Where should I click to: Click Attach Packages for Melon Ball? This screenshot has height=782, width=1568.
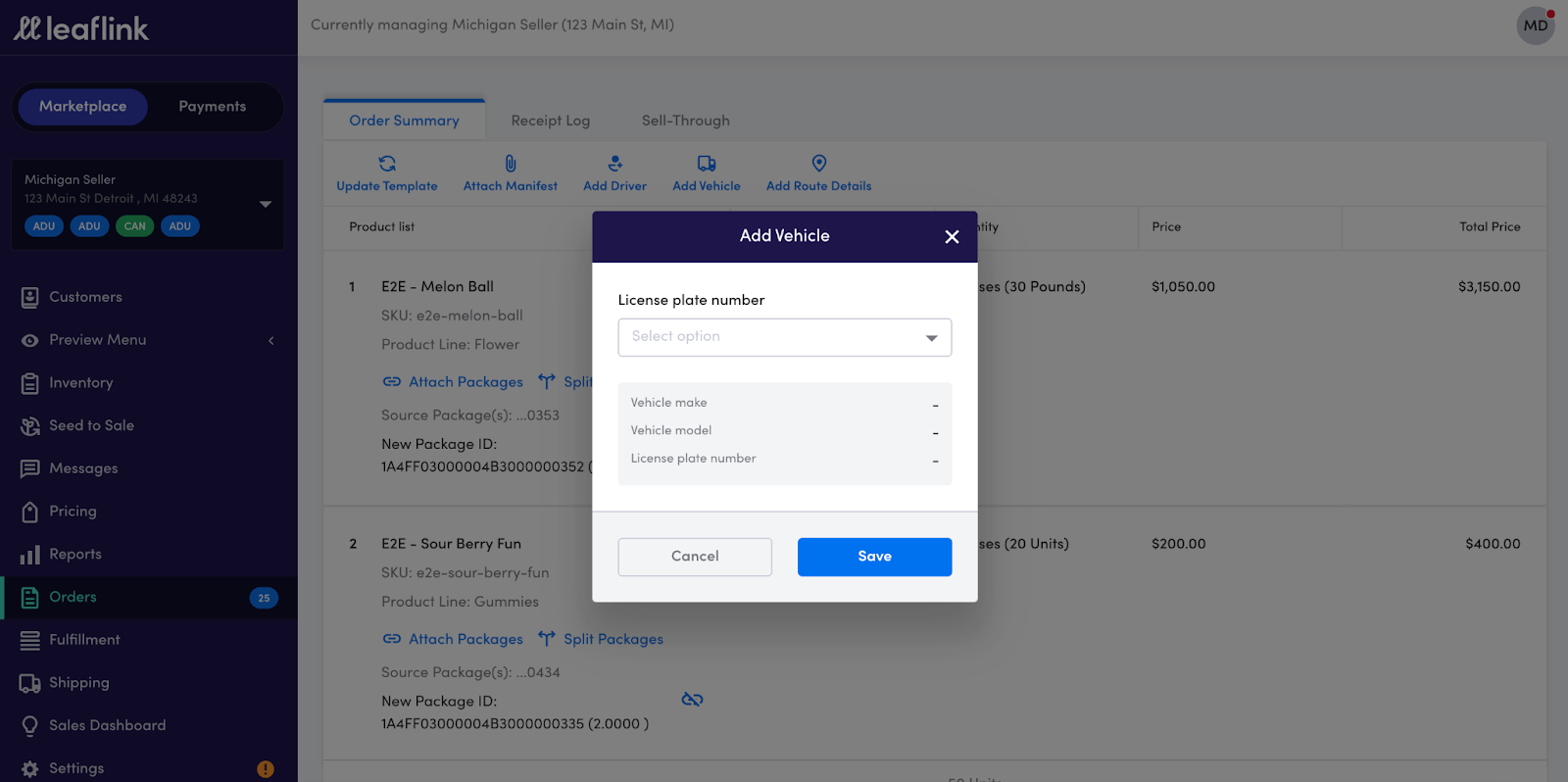(x=465, y=382)
